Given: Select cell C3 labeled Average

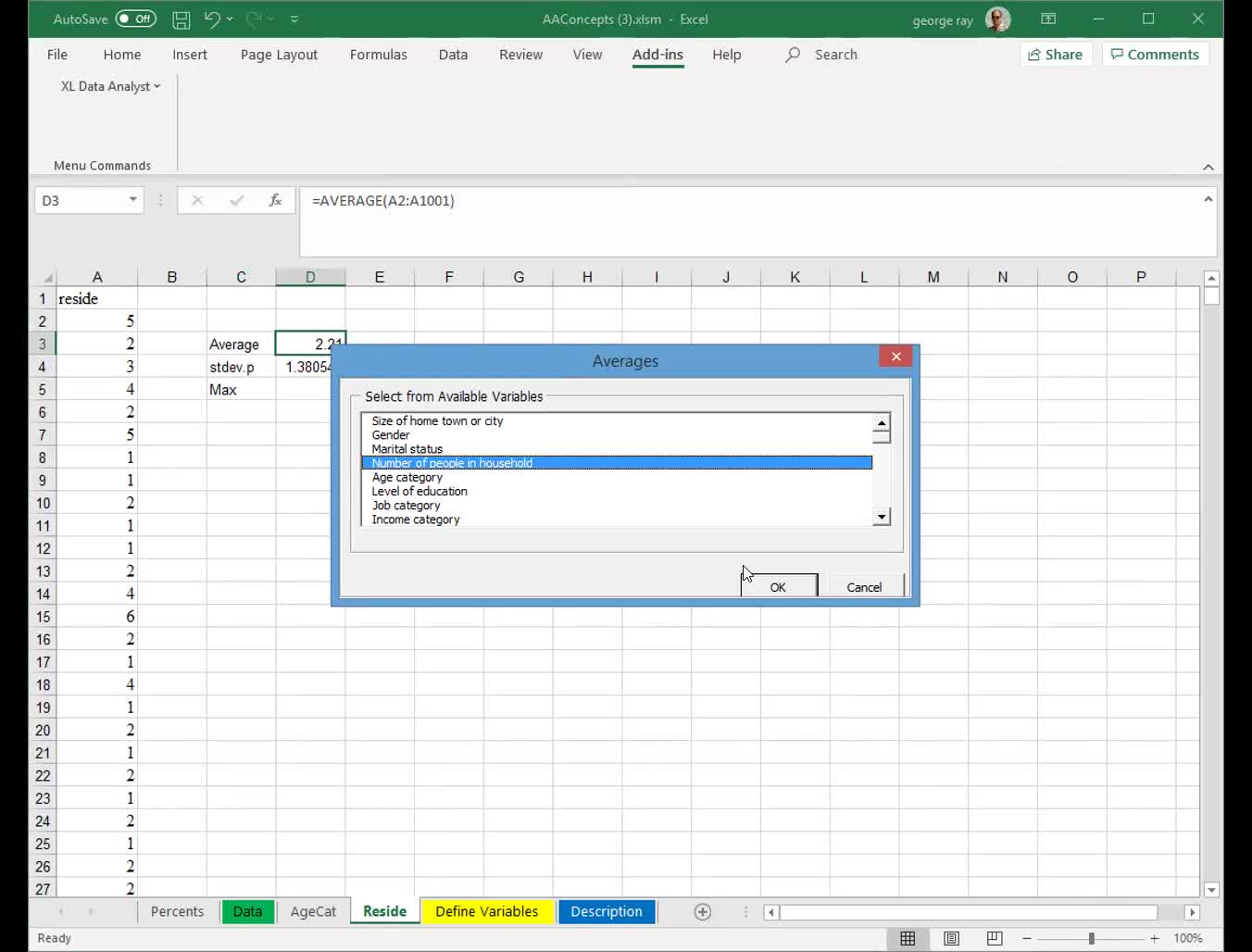Looking at the screenshot, I should [x=241, y=344].
